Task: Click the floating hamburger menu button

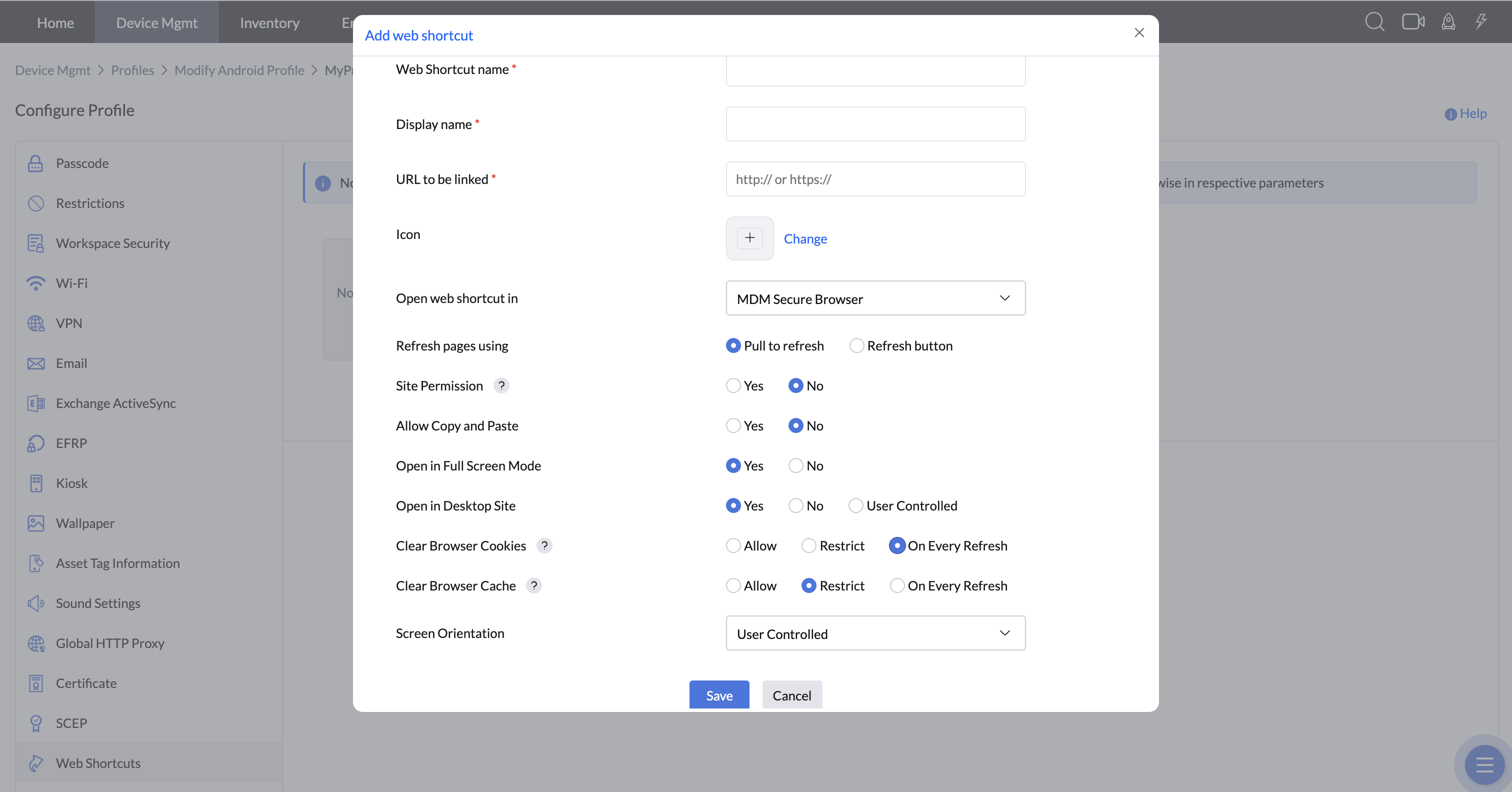Action: coord(1484,764)
